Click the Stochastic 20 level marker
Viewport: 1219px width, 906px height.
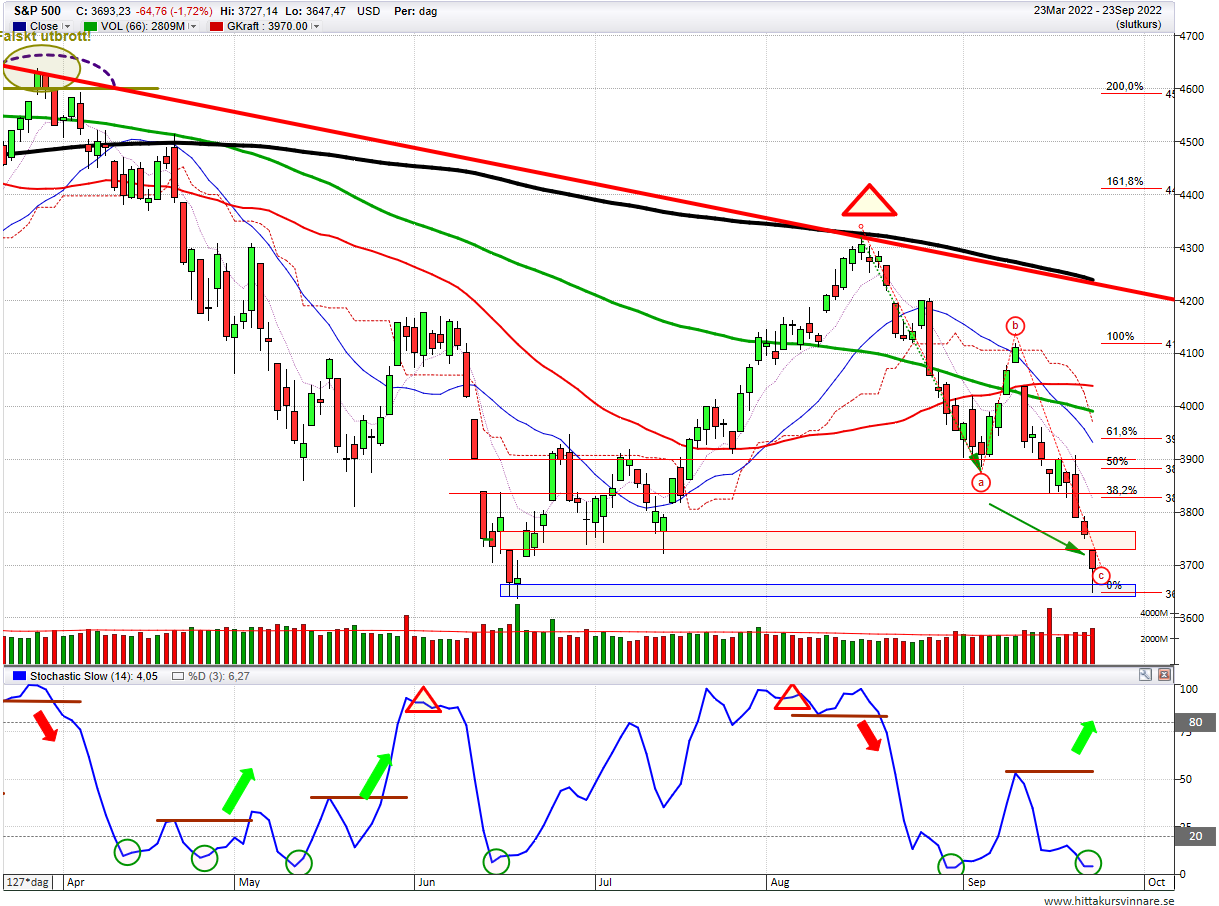[x=1195, y=836]
